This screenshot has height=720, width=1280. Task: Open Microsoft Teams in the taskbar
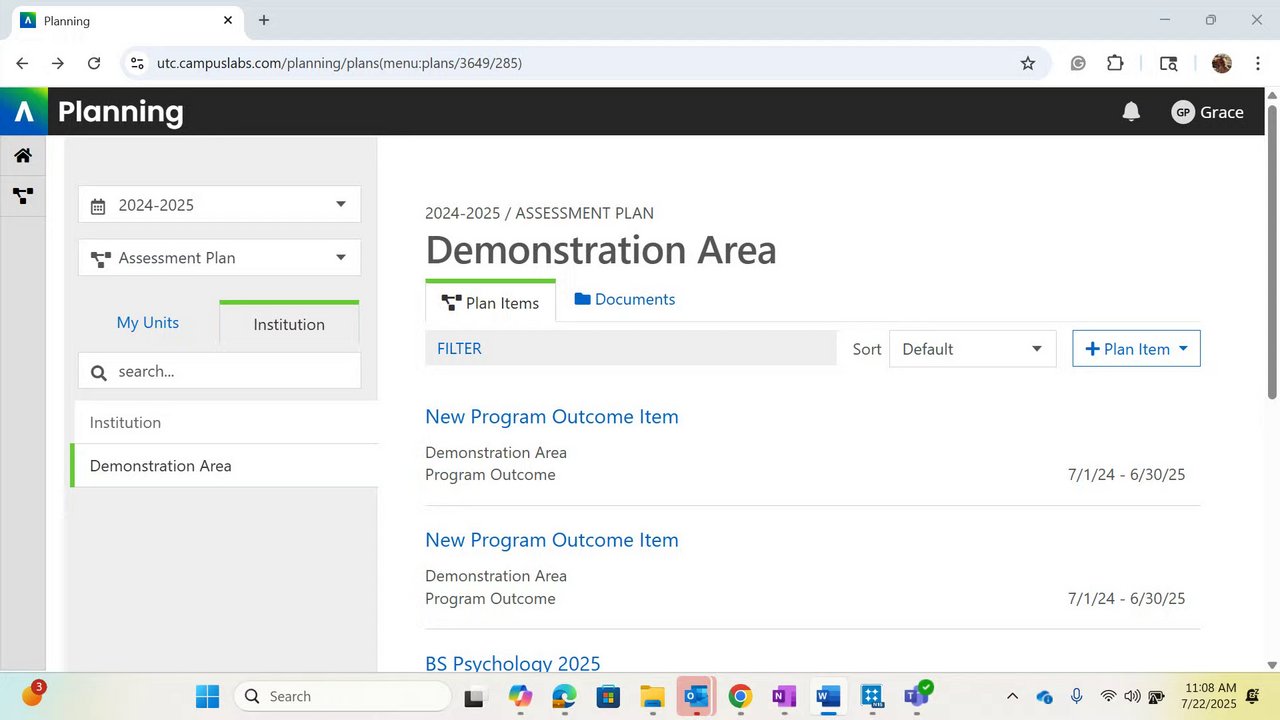coord(916,696)
